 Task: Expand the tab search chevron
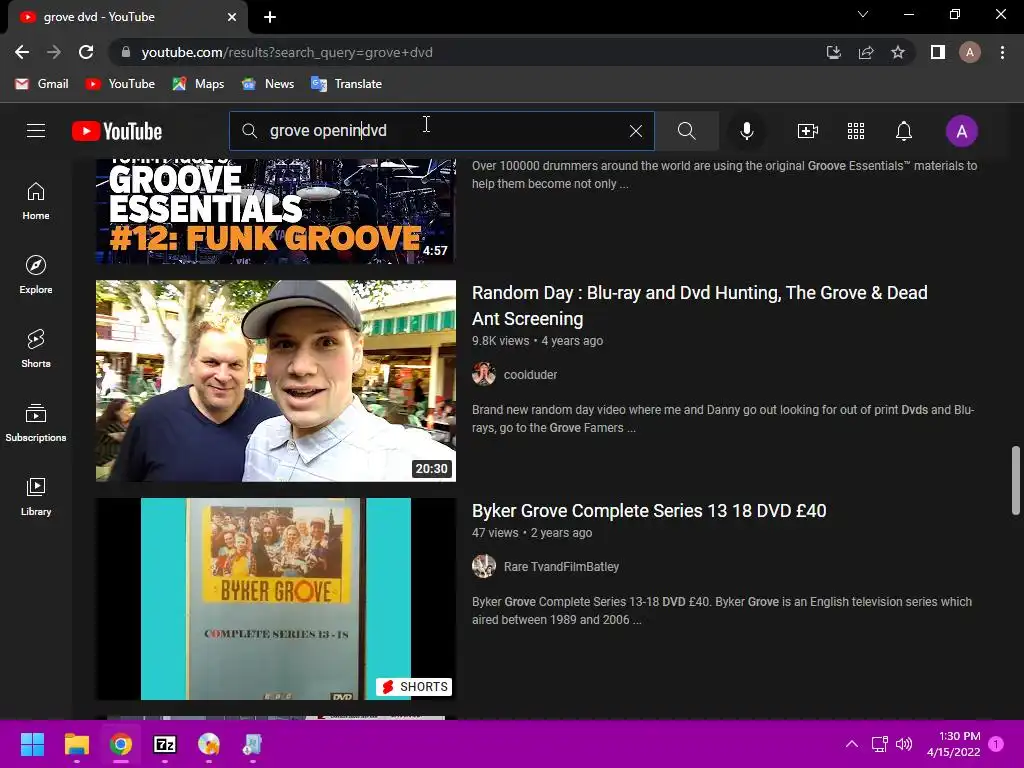coord(863,14)
